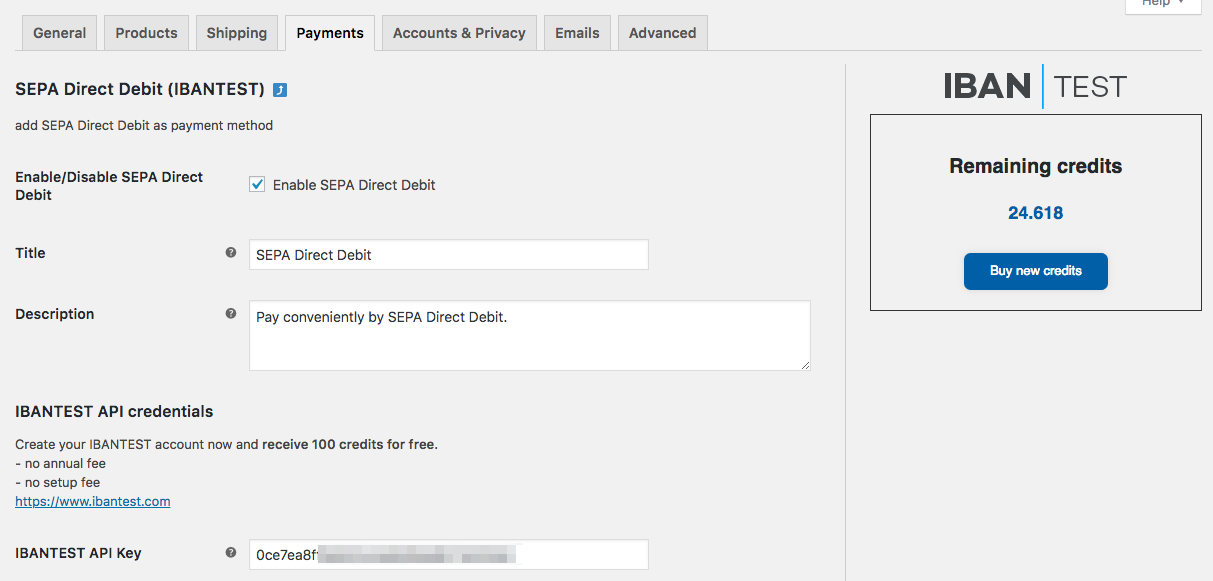
Task: Click the IBANTEST API credentials heading
Action: [114, 411]
